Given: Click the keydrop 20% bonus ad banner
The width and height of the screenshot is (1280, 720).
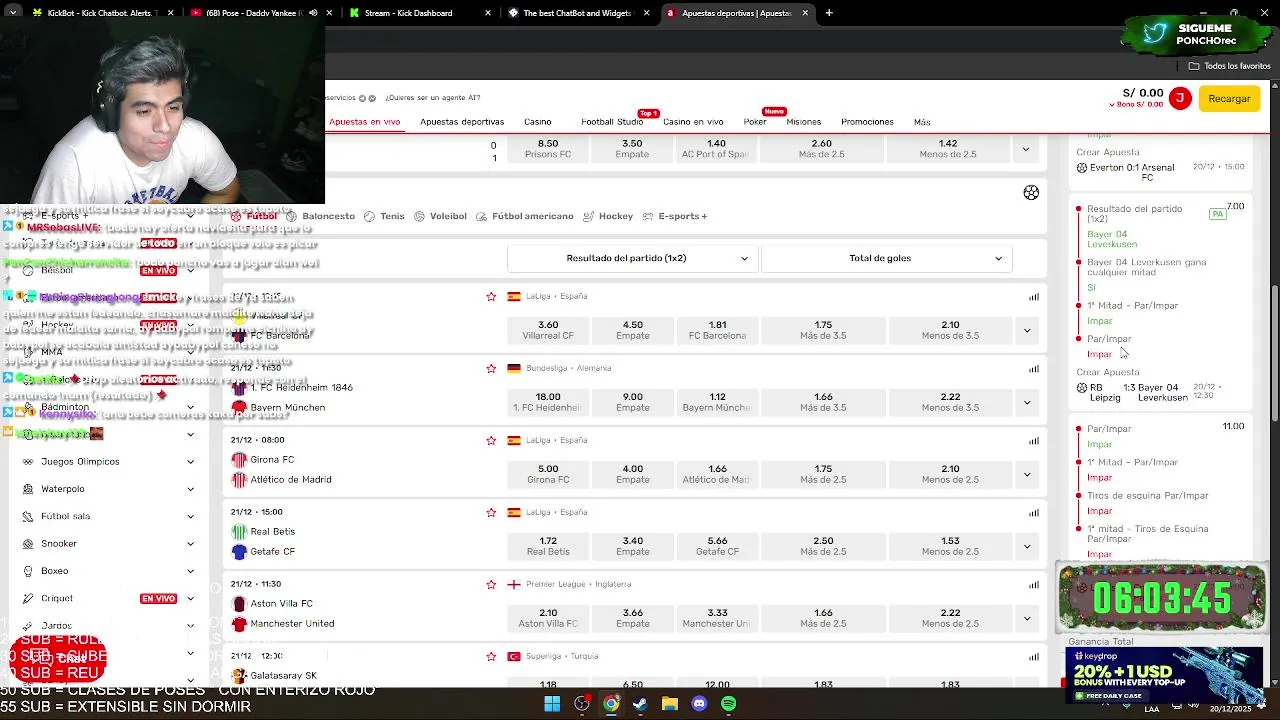Looking at the screenshot, I should 1164,674.
